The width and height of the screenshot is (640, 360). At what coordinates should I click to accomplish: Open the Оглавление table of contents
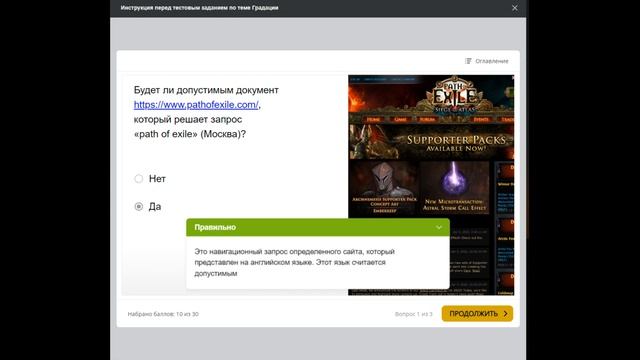pyautogui.click(x=487, y=61)
